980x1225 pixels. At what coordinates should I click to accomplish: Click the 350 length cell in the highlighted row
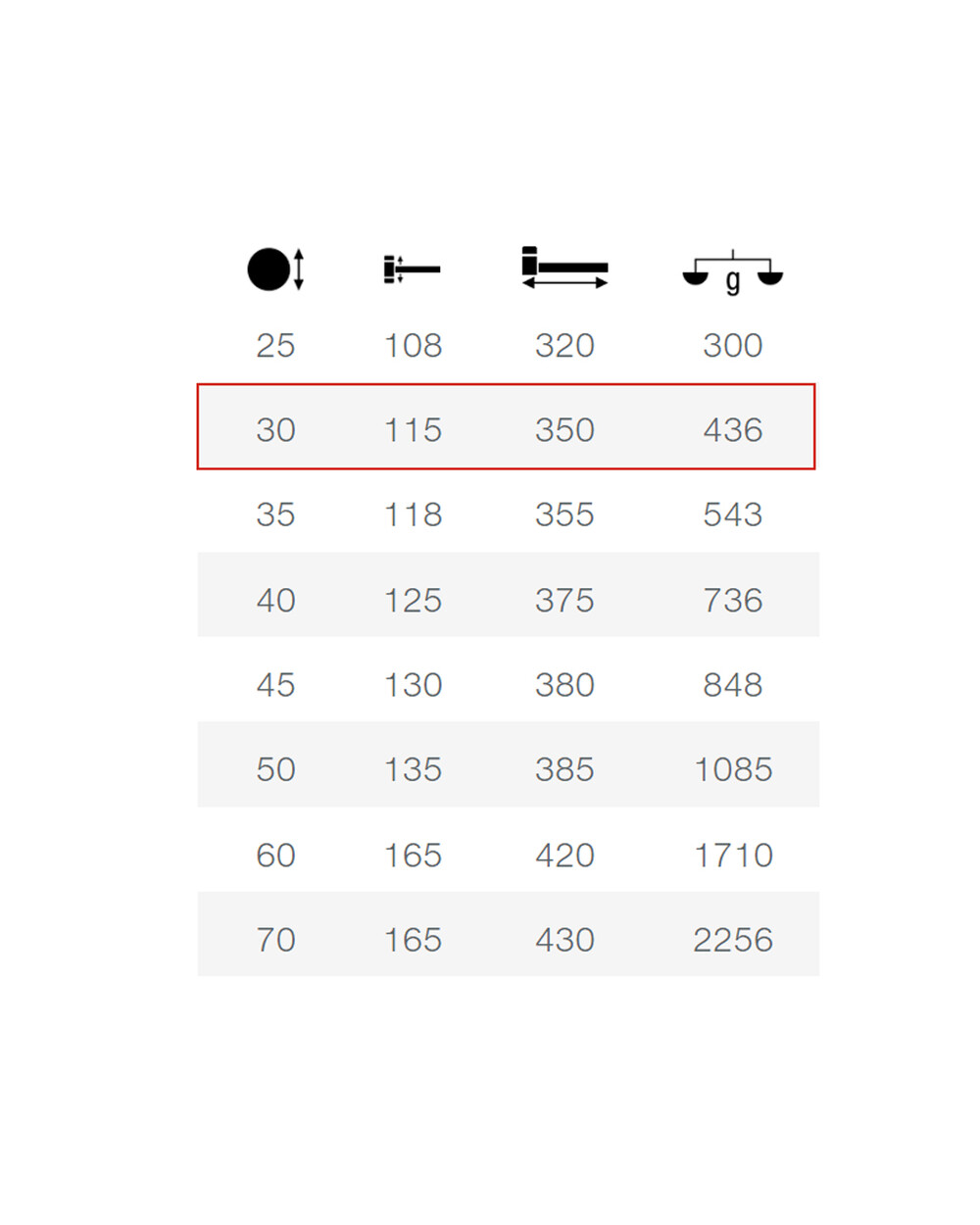pos(564,430)
